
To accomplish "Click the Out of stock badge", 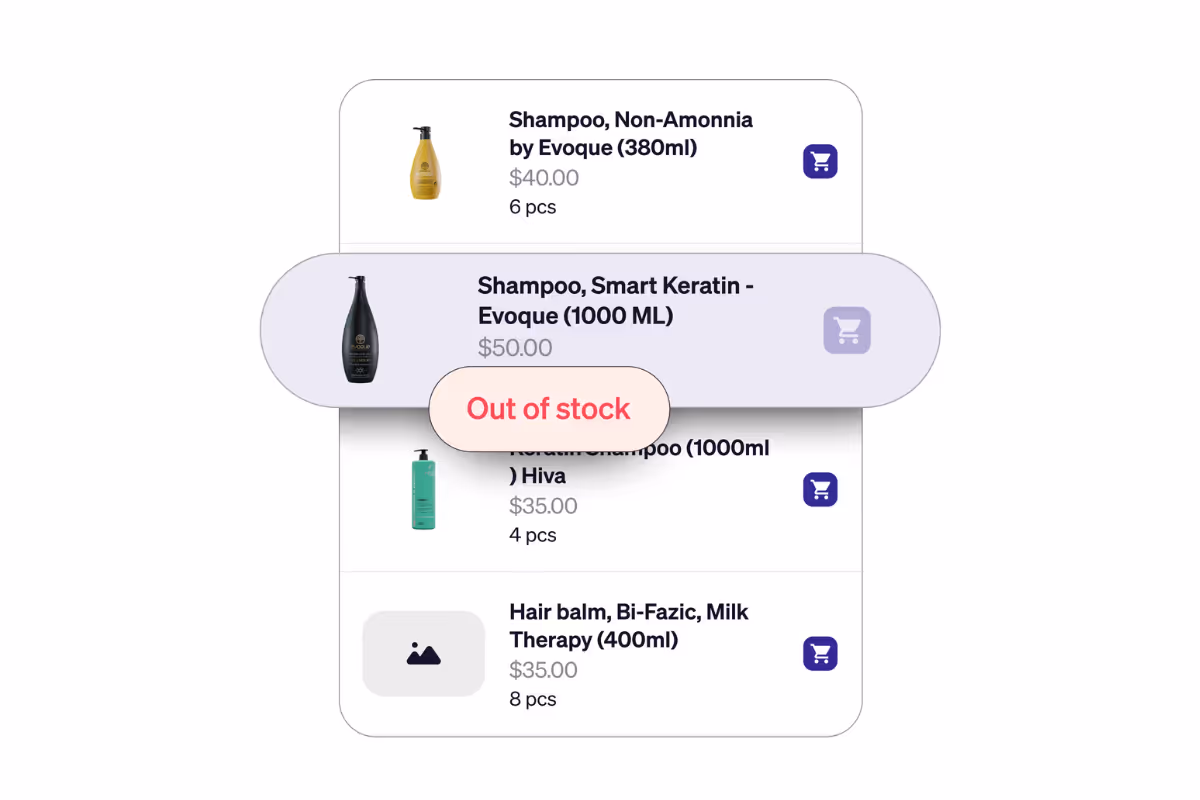I will (x=548, y=408).
